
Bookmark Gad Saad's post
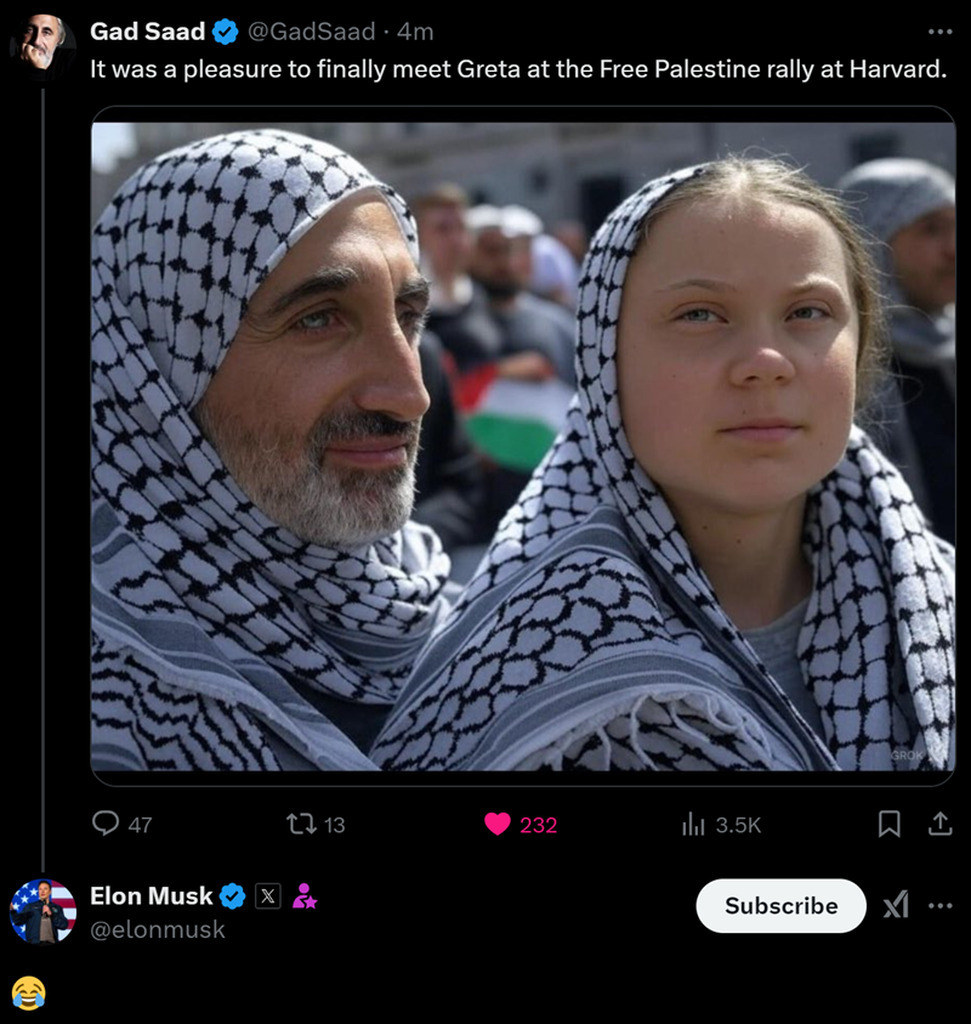(888, 823)
